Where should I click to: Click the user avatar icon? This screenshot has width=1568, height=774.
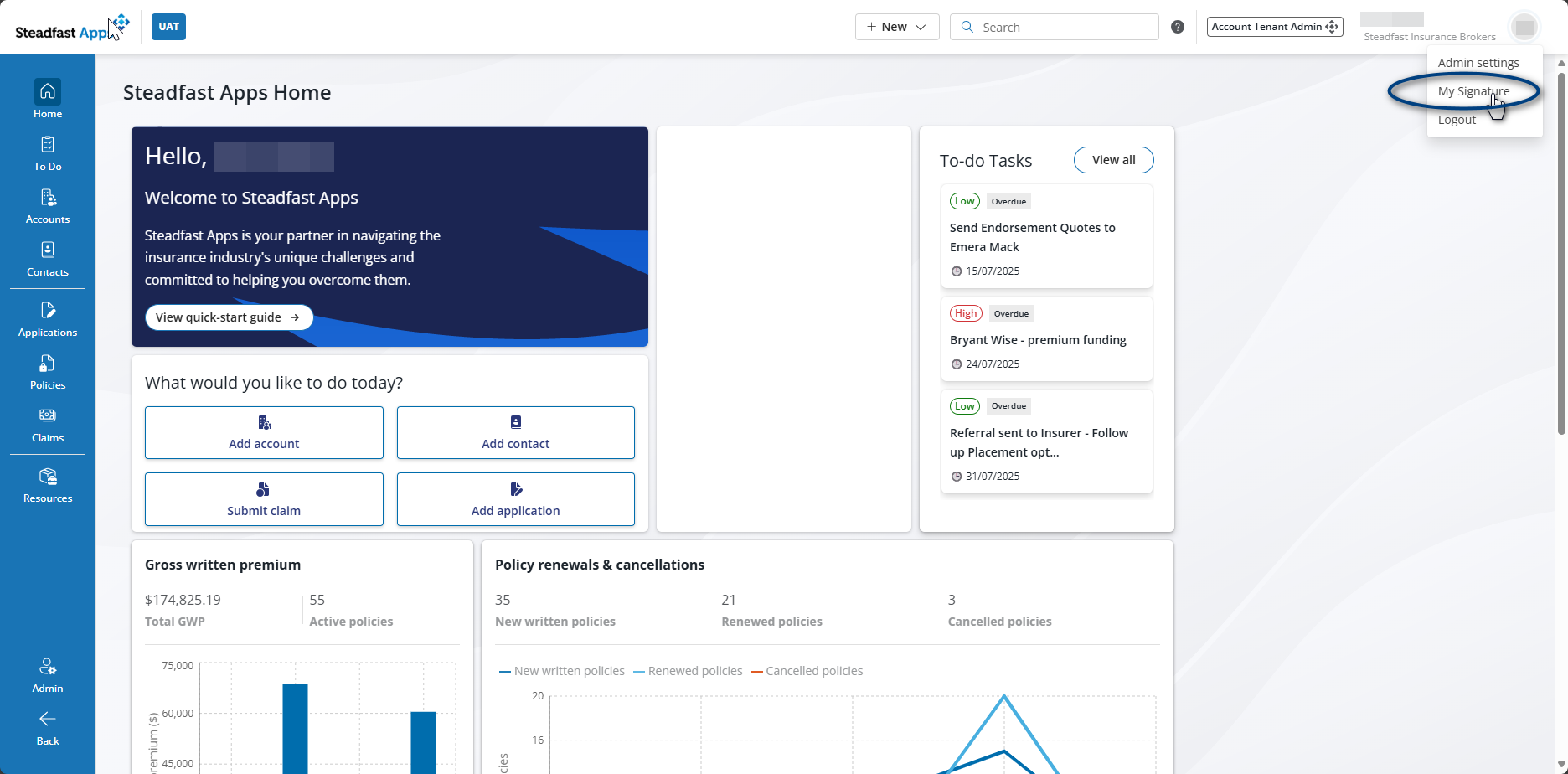[1524, 28]
